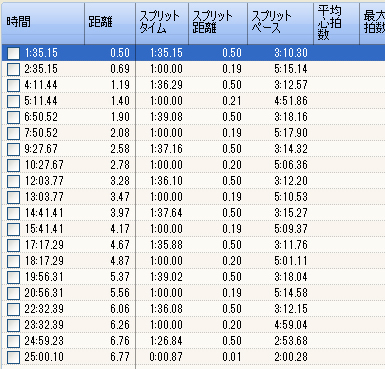The image size is (385, 369).
Task: Click the 平均心拍数 column header
Action: click(x=336, y=23)
